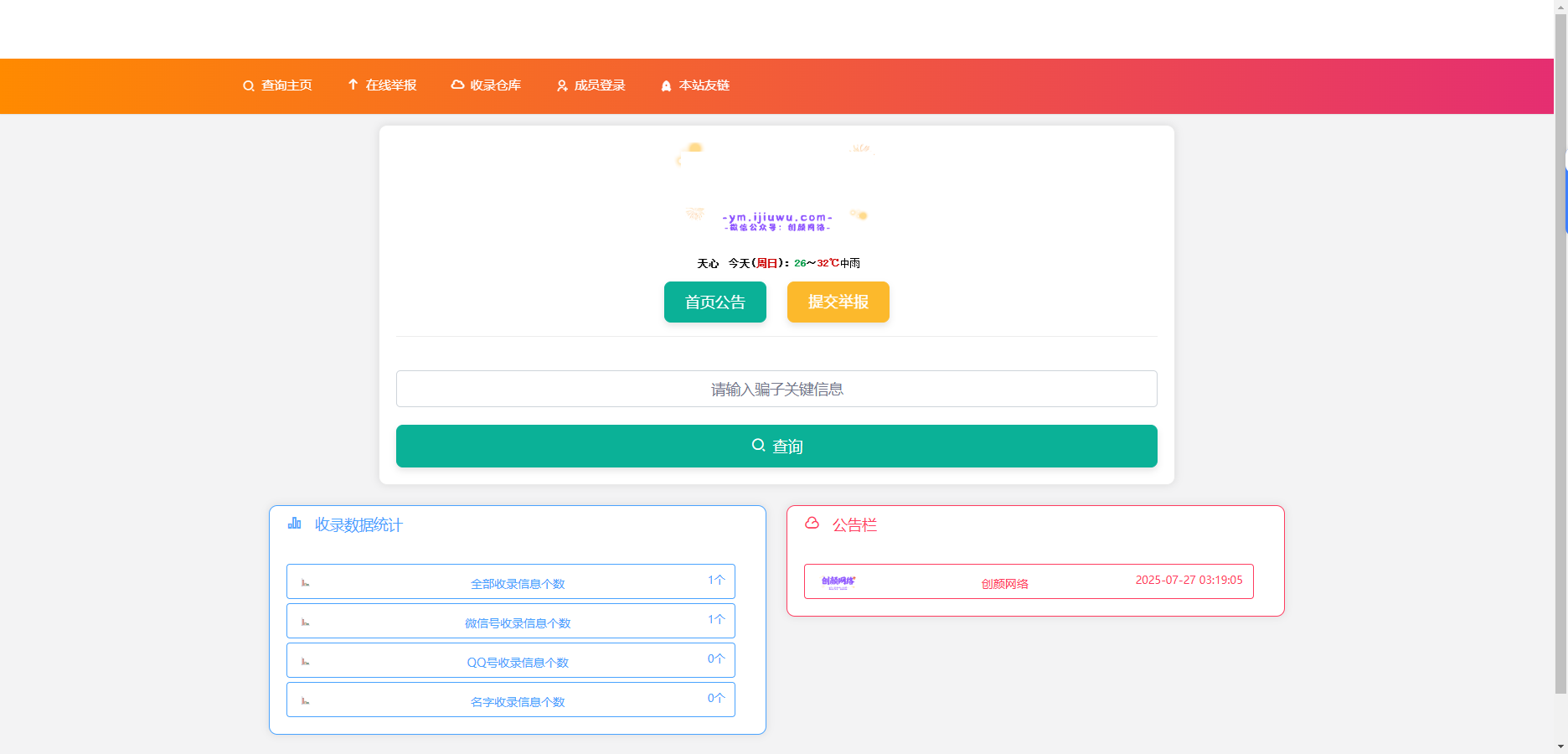Screen dimensions: 1568x754
Task: Click the small icon in 全部收录信息个数 row
Action: pos(306,583)
